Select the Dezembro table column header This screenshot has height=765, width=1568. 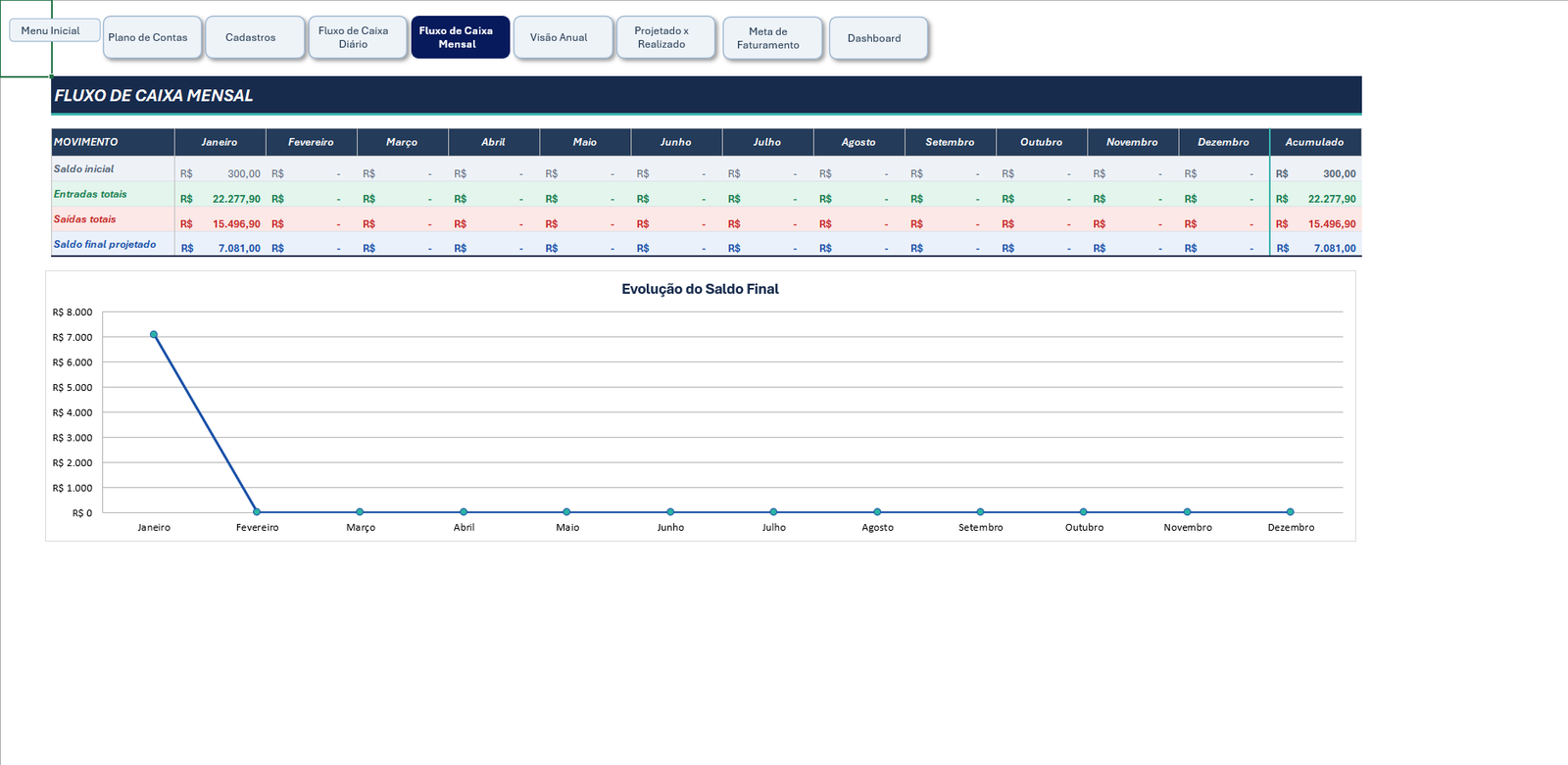point(1224,142)
